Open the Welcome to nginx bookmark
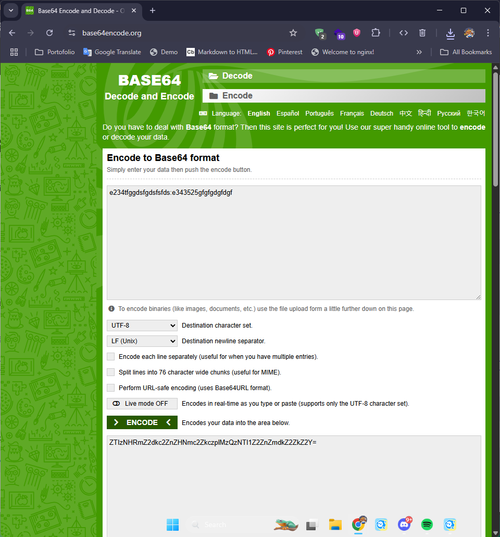Viewport: 500px width, 537px height. coord(343,52)
